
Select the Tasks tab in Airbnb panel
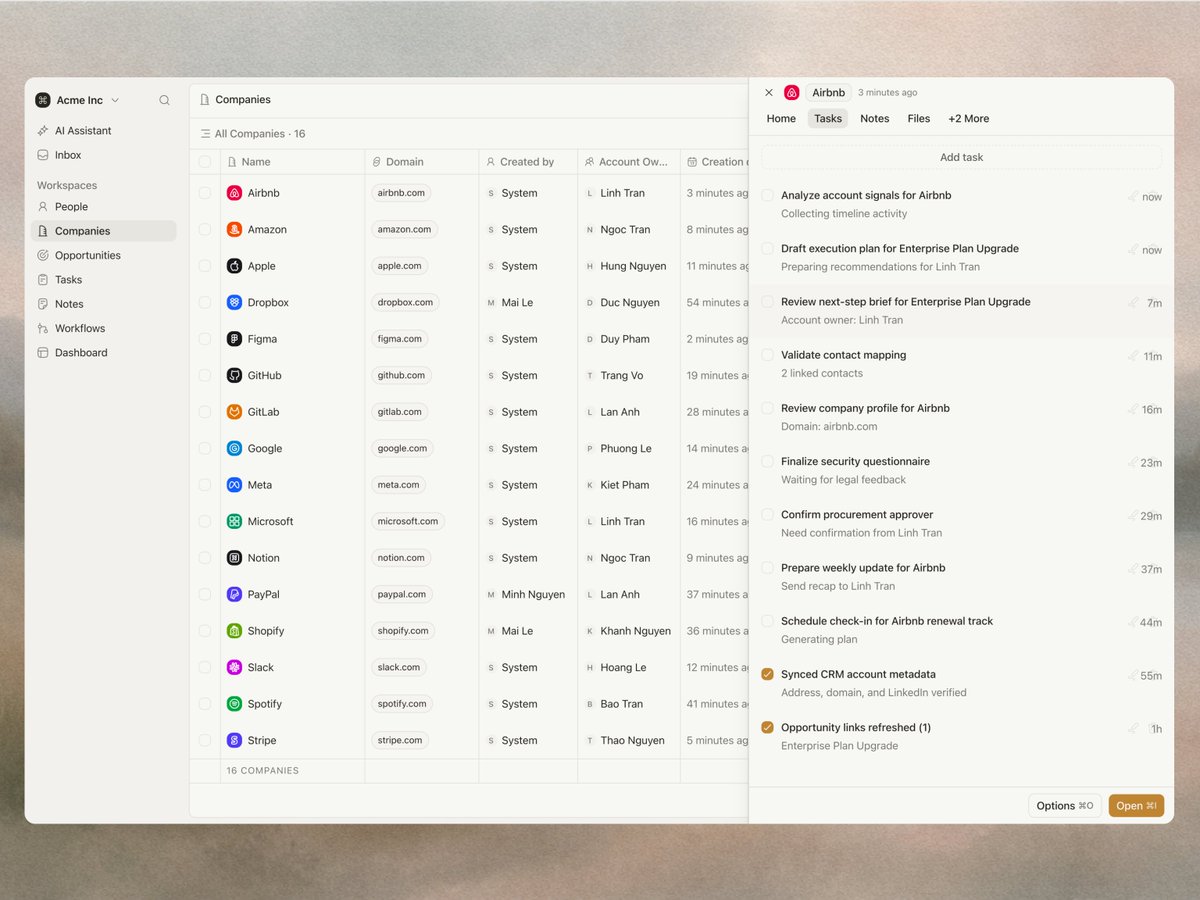(x=828, y=119)
